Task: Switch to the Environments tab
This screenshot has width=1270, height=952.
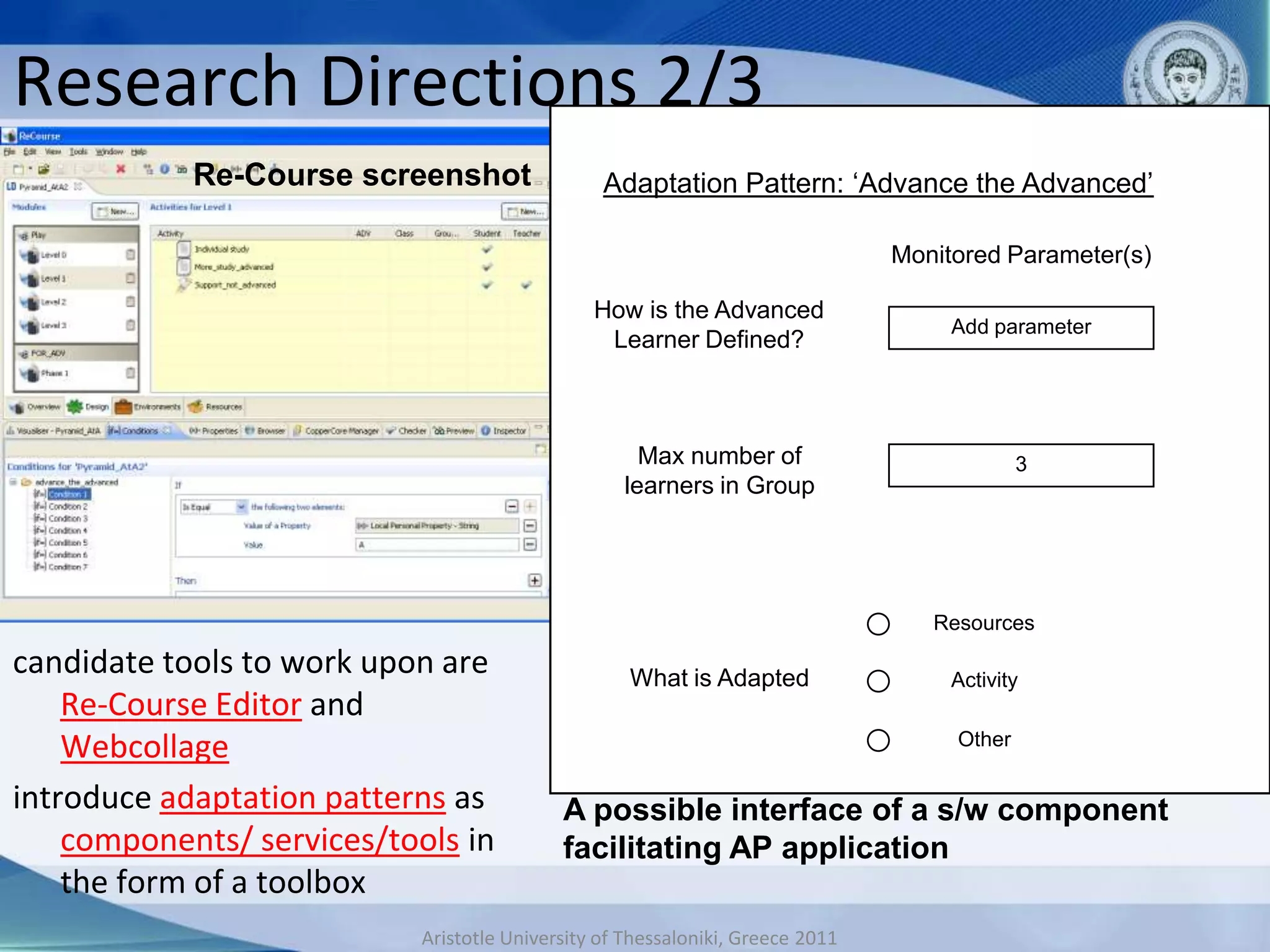Action: pos(148,407)
